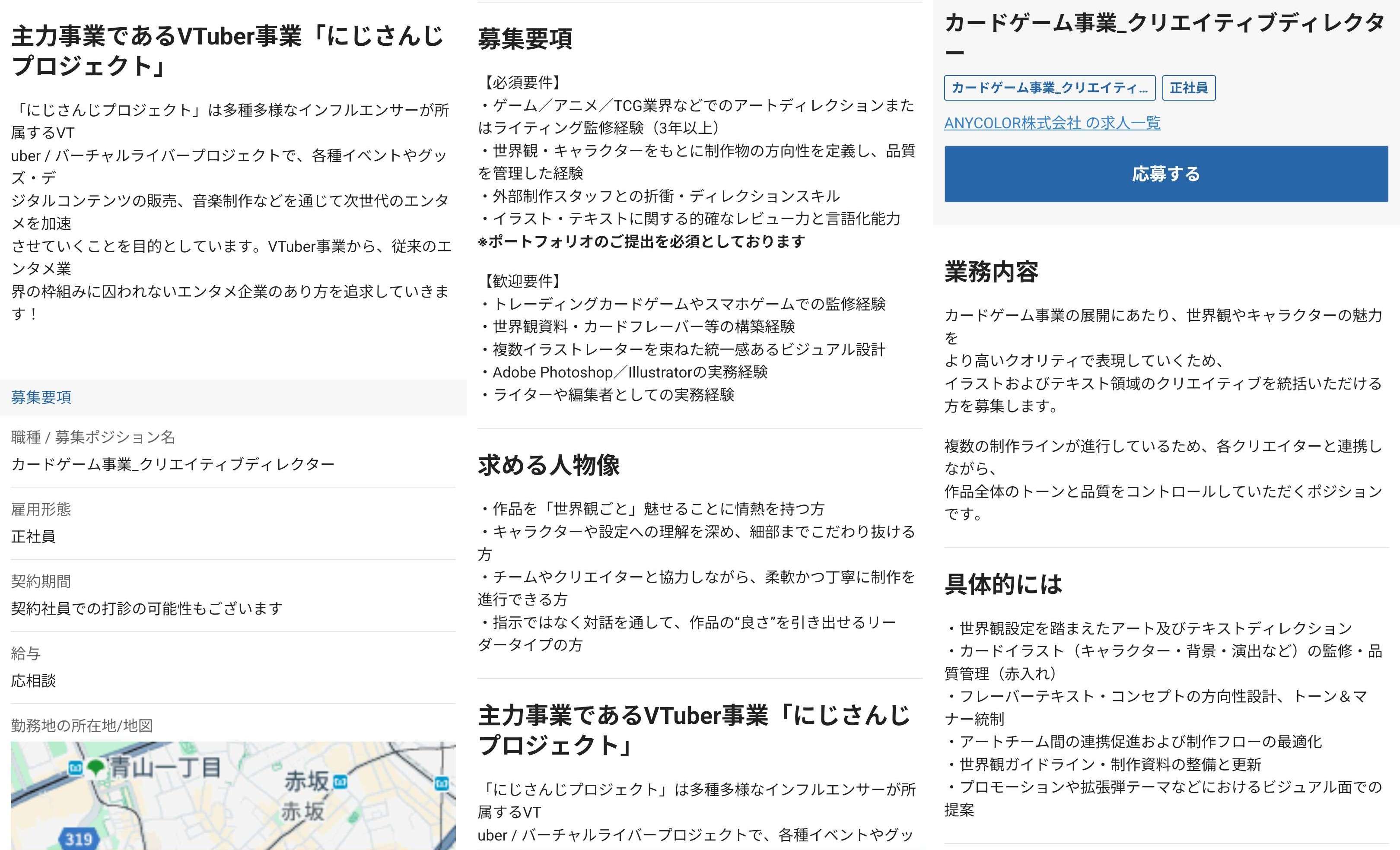Click the 青山一丁目 station label on map
This screenshot has width=1400, height=850.
[x=165, y=768]
